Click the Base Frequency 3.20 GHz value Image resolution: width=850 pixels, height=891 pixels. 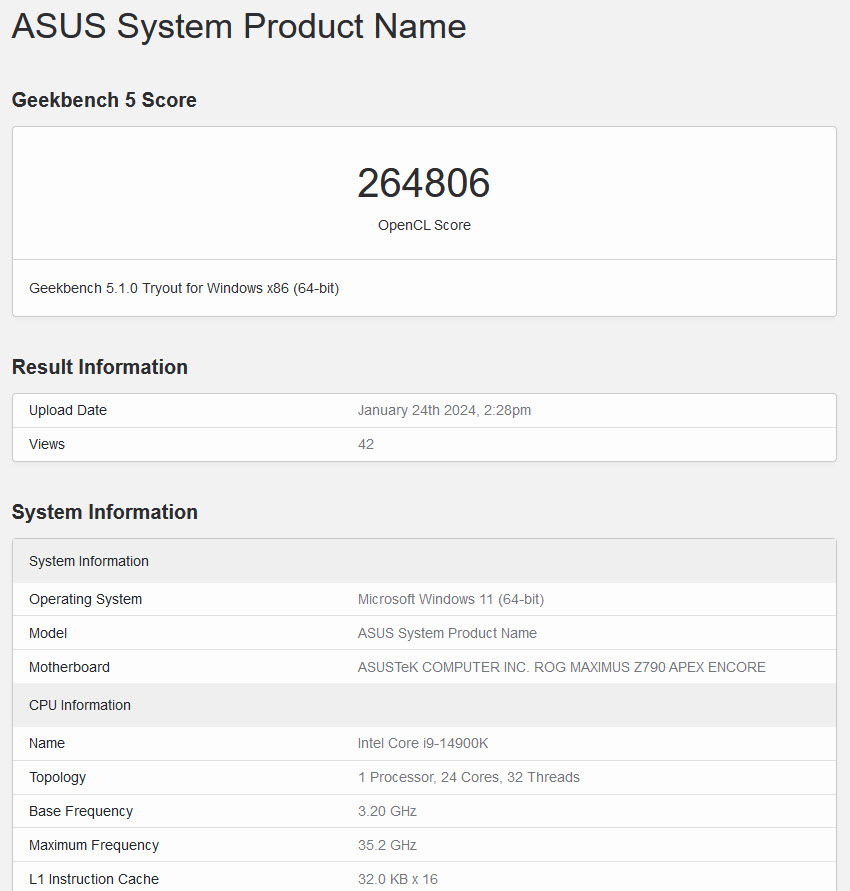[387, 811]
